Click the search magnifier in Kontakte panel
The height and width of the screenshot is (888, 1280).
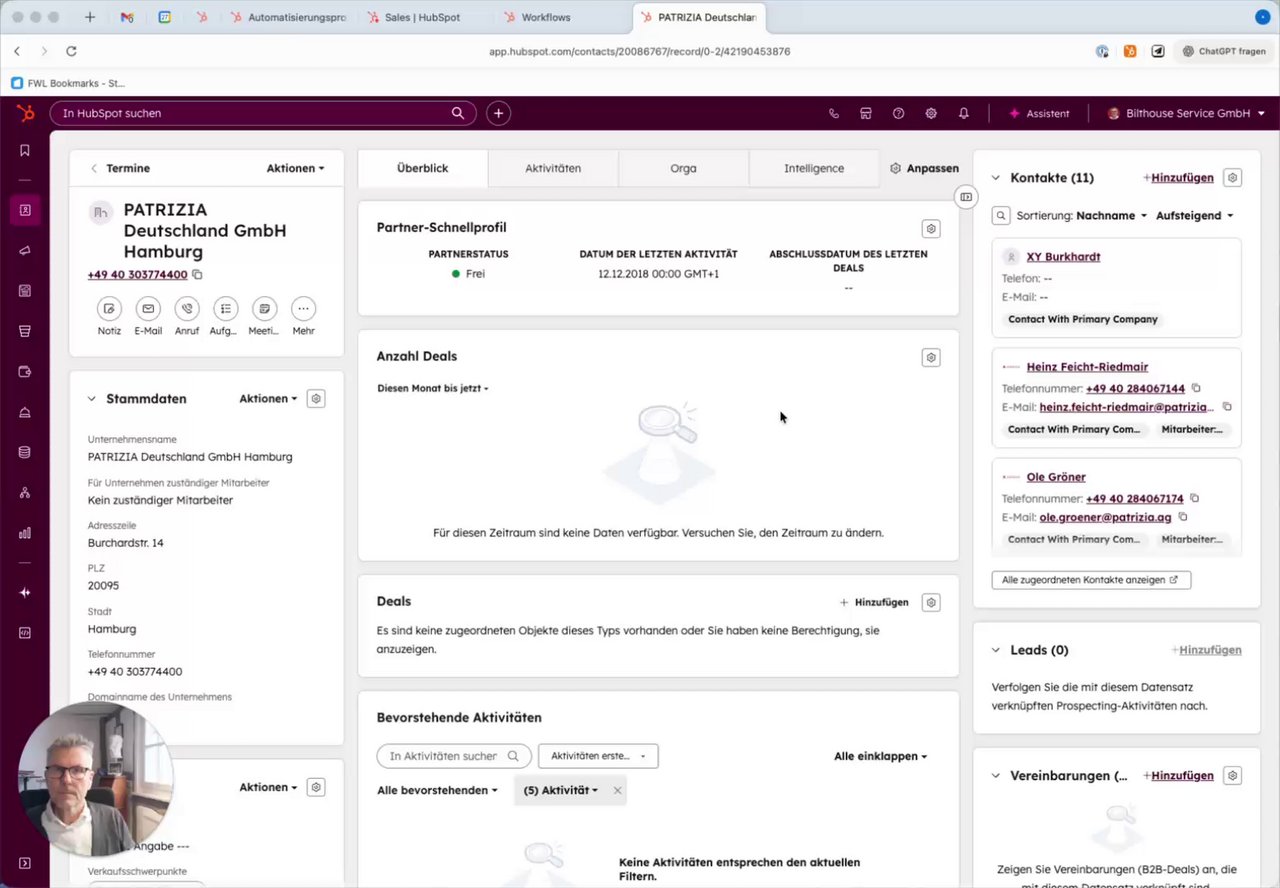(1001, 216)
